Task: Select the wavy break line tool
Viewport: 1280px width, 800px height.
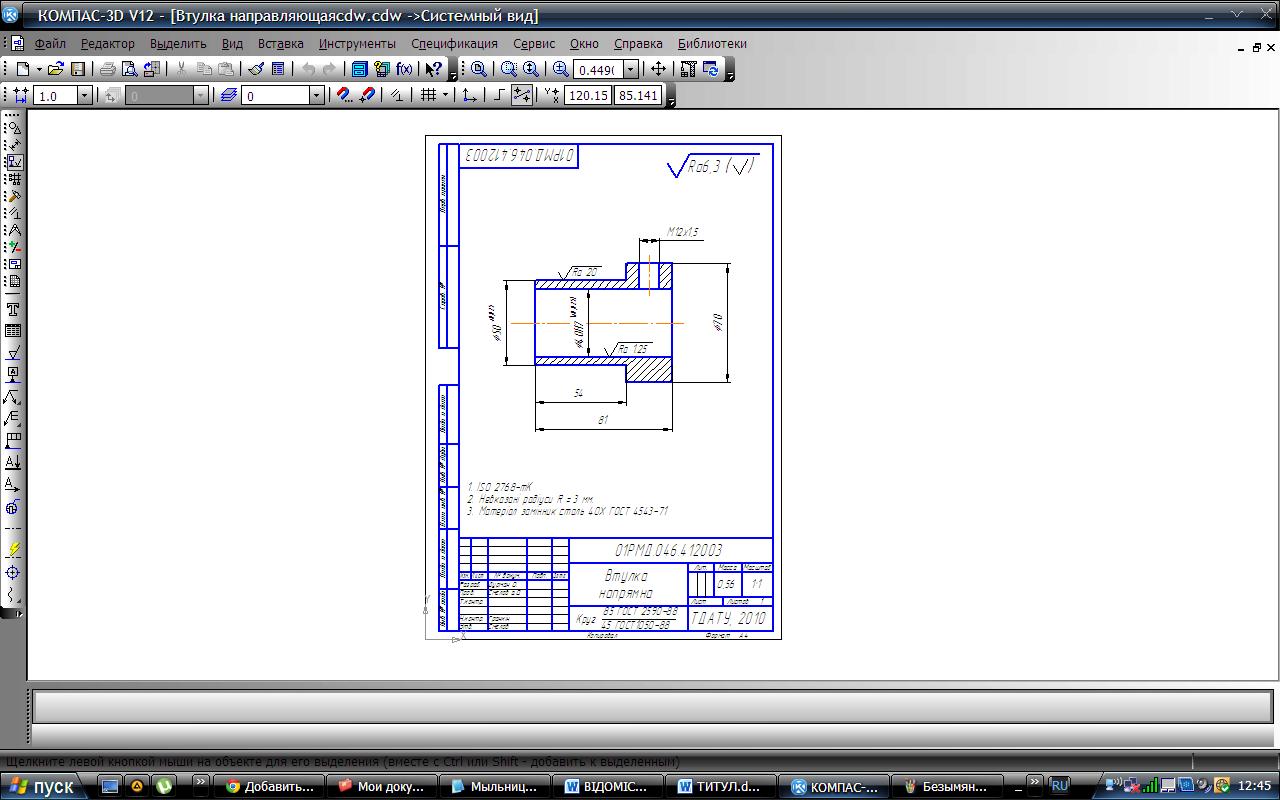Action: 13,594
